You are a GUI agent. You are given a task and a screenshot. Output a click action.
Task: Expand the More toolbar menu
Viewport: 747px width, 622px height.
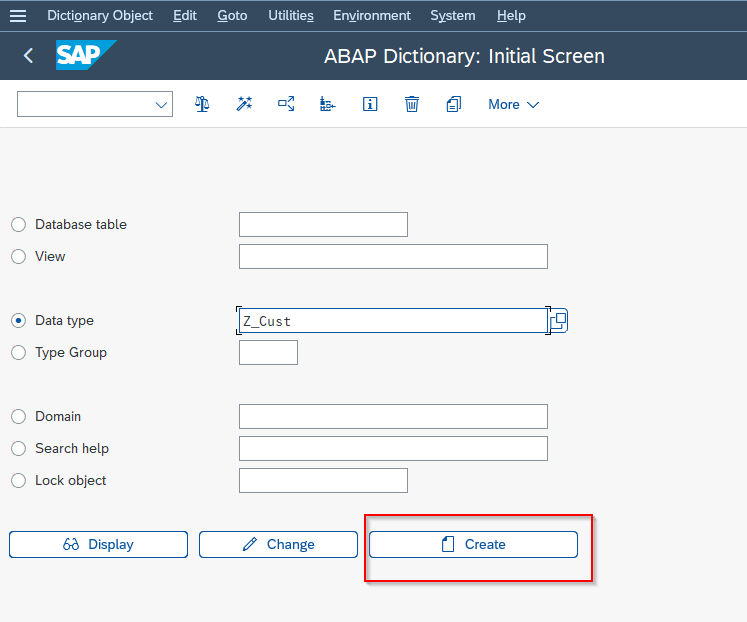pos(513,104)
